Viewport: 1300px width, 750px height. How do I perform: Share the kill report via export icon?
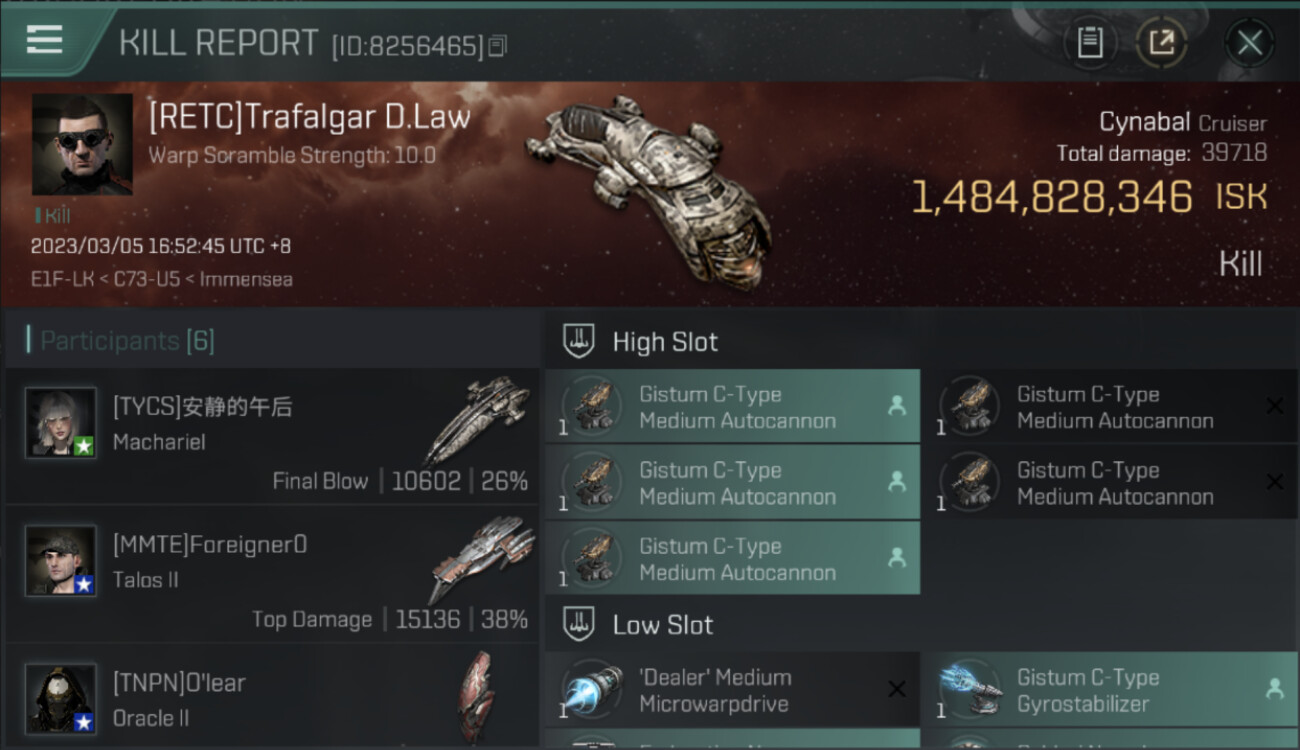(1161, 43)
